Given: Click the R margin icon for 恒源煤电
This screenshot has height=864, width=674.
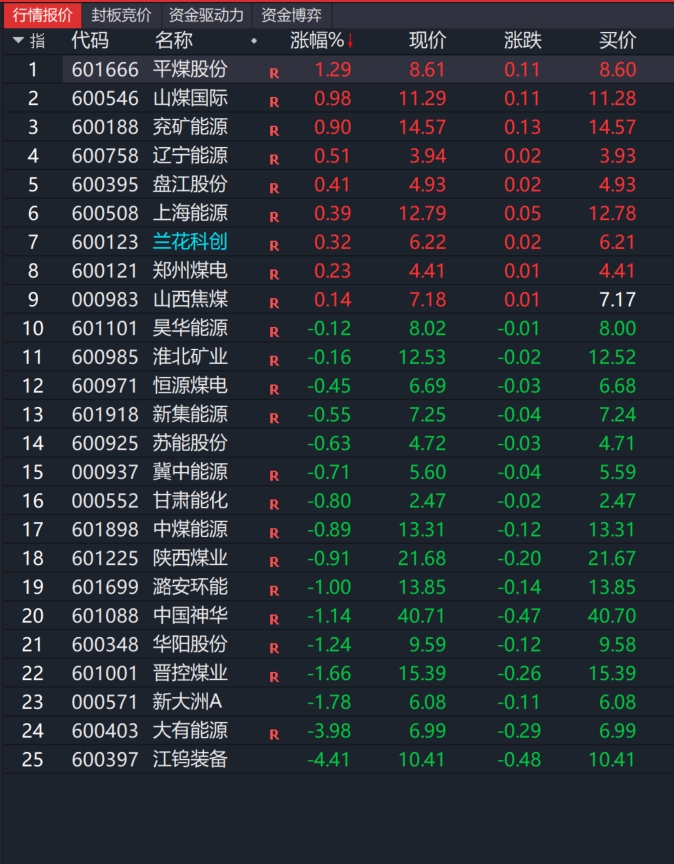Looking at the screenshot, I should pyautogui.click(x=274, y=390).
